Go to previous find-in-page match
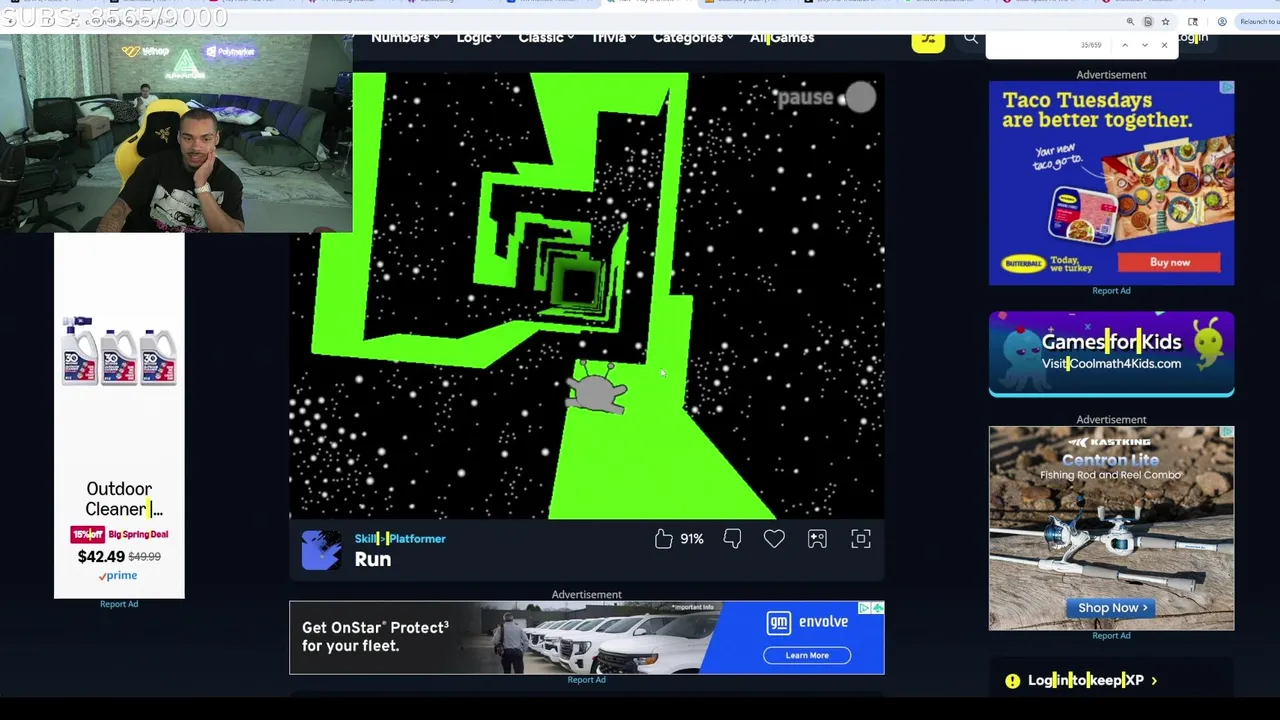 tap(1125, 45)
